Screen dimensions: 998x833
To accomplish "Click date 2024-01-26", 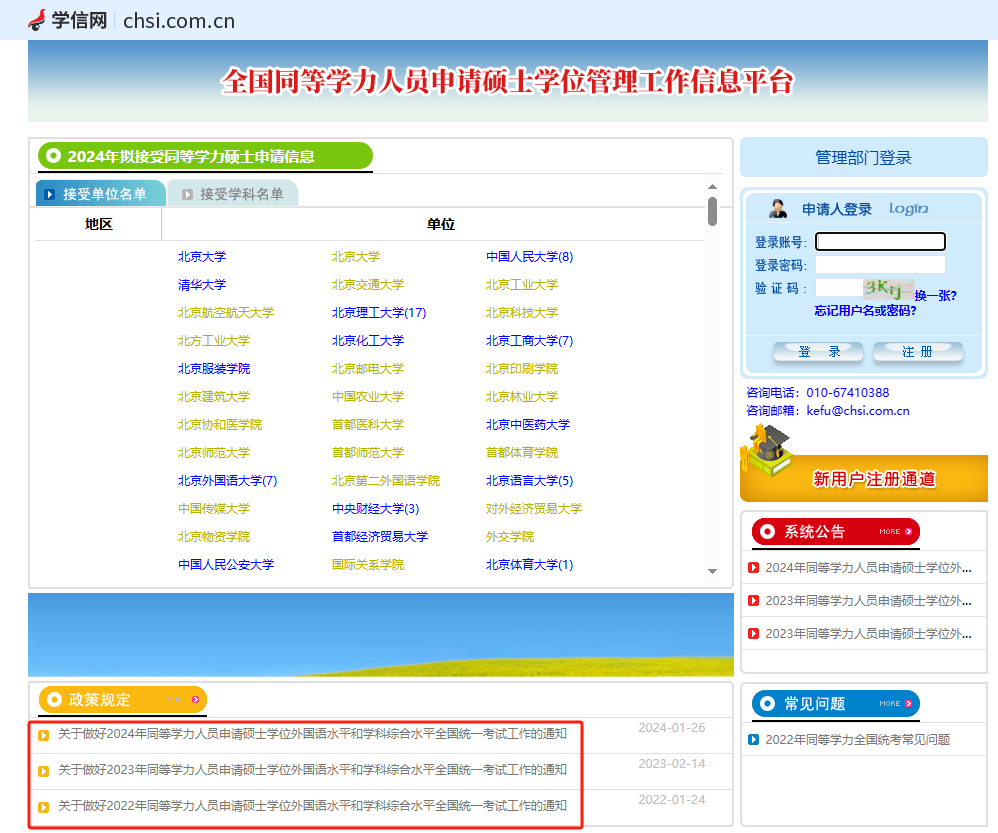I will coord(671,727).
